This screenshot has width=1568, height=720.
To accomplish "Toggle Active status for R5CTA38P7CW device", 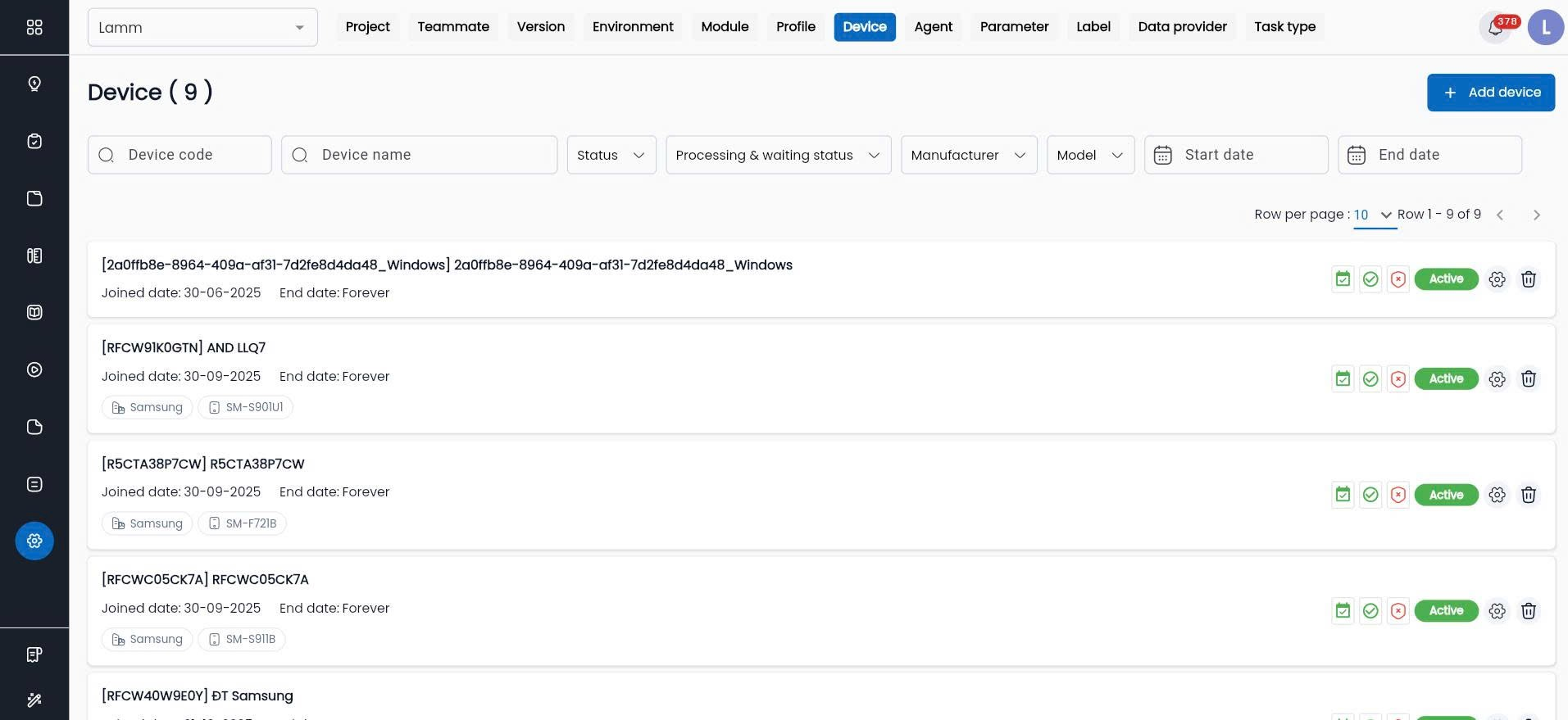I will (1446, 495).
